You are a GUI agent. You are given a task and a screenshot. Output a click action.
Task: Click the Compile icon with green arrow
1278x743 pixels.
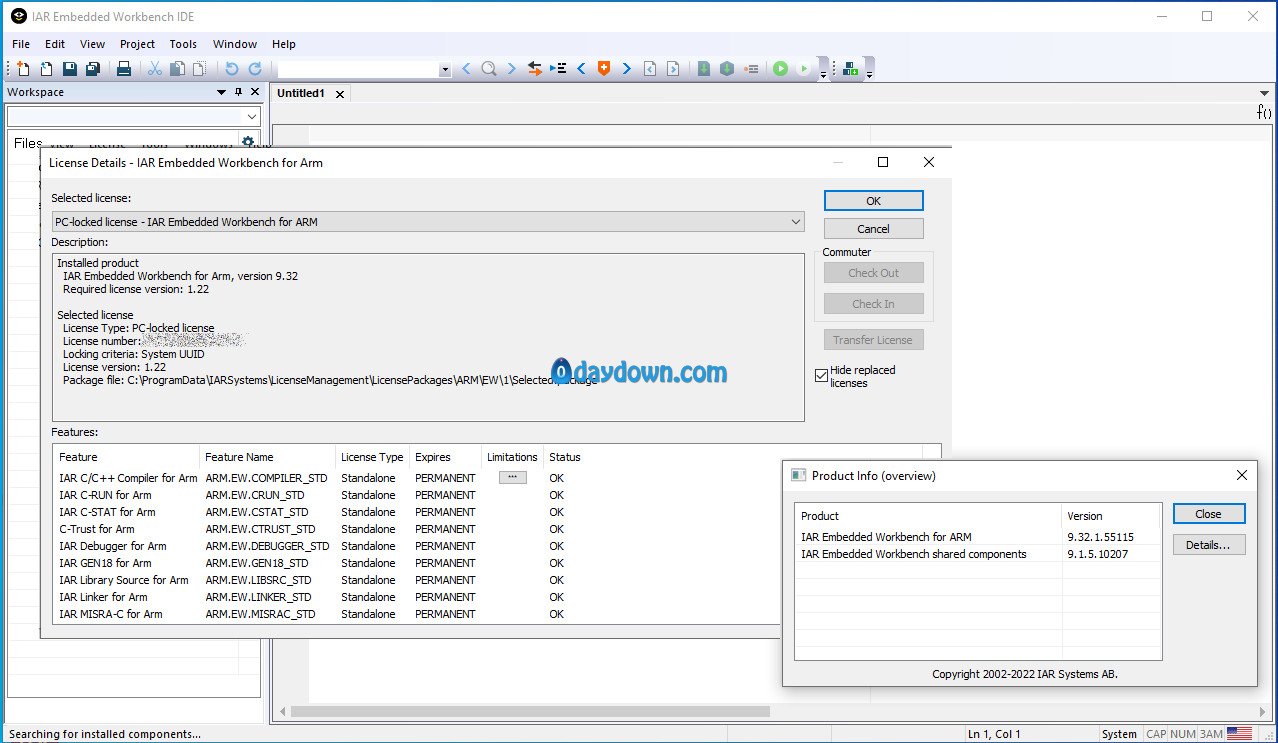(x=704, y=69)
